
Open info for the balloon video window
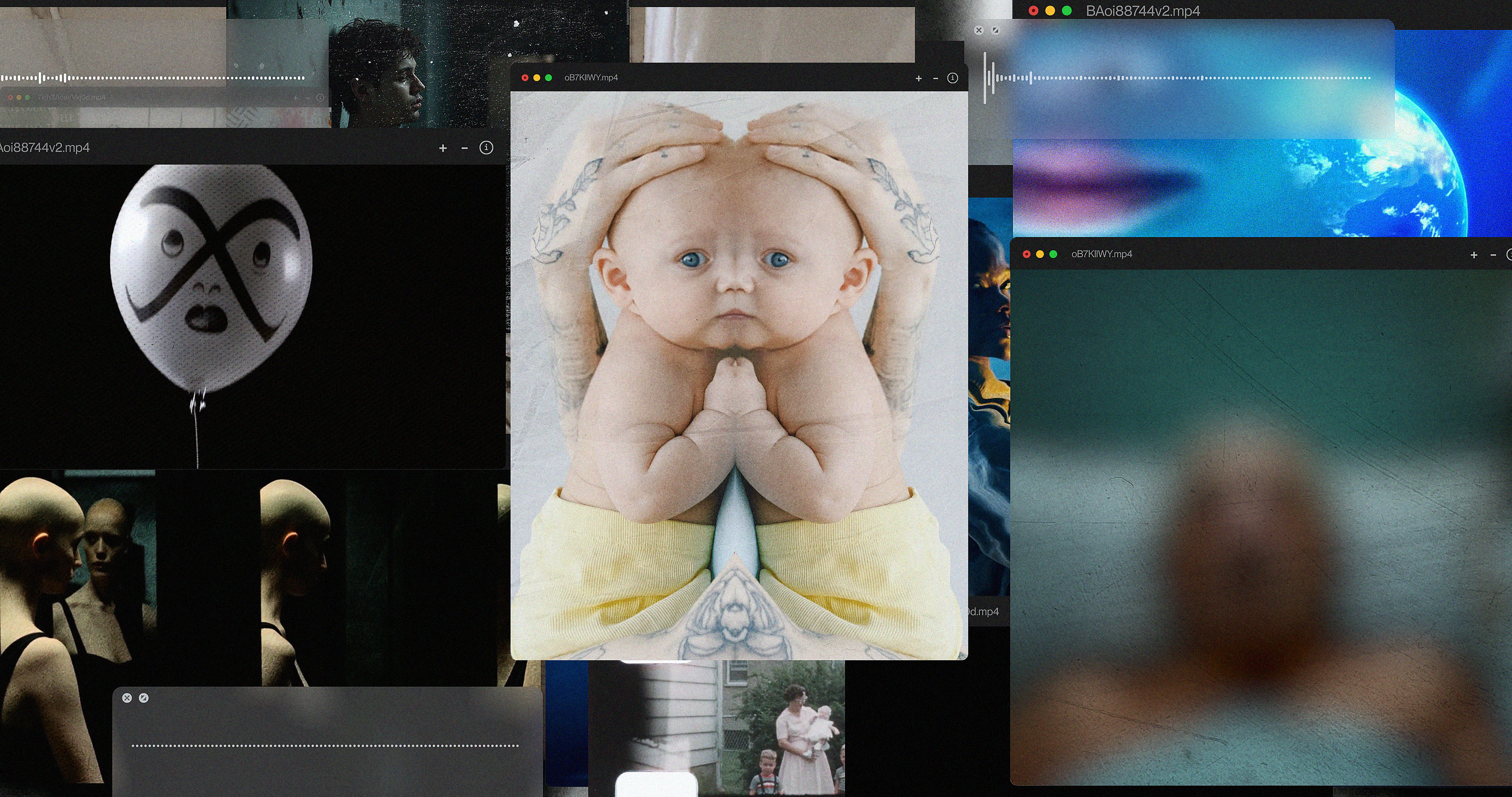coord(486,147)
